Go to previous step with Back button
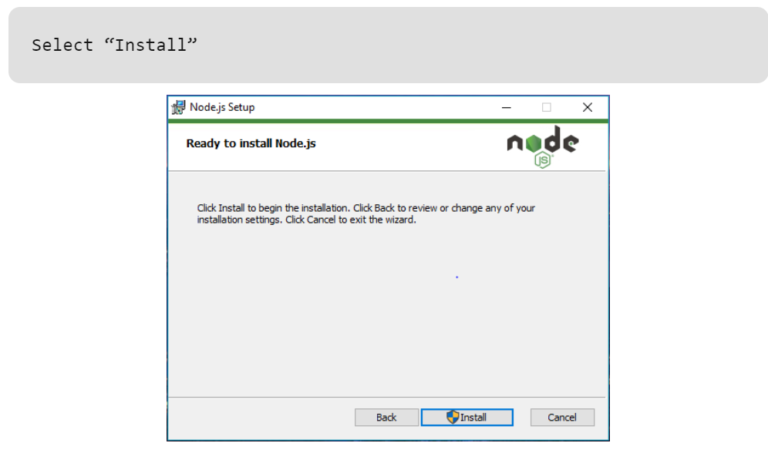Screen dimensions: 768x453 386,417
